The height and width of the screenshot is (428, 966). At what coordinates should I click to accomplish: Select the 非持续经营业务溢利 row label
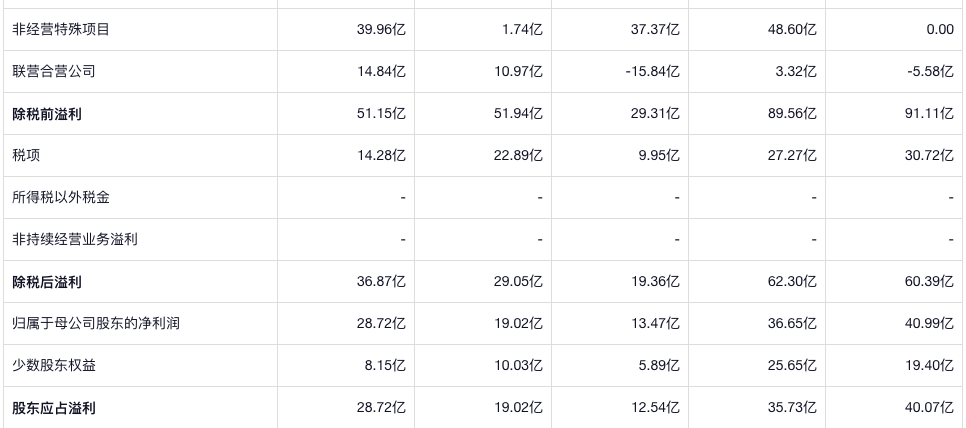point(75,240)
